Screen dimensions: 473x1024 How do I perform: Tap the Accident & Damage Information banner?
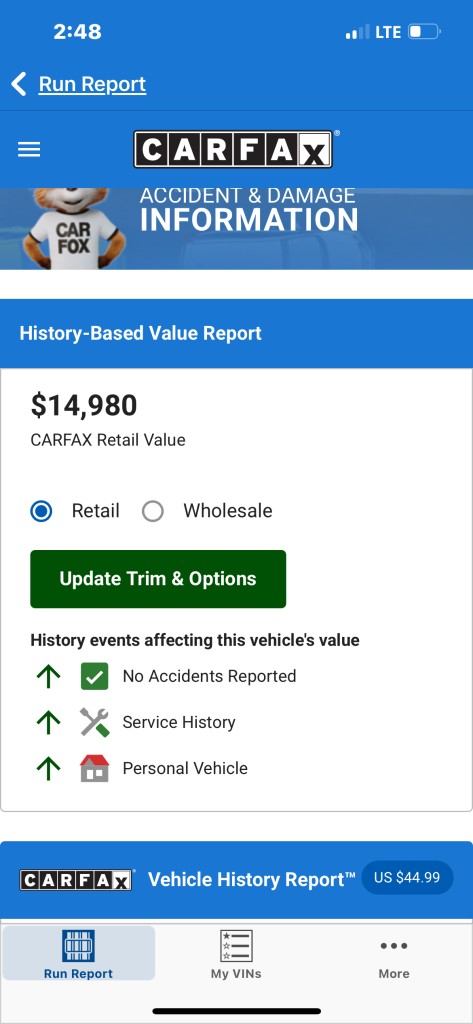236,228
